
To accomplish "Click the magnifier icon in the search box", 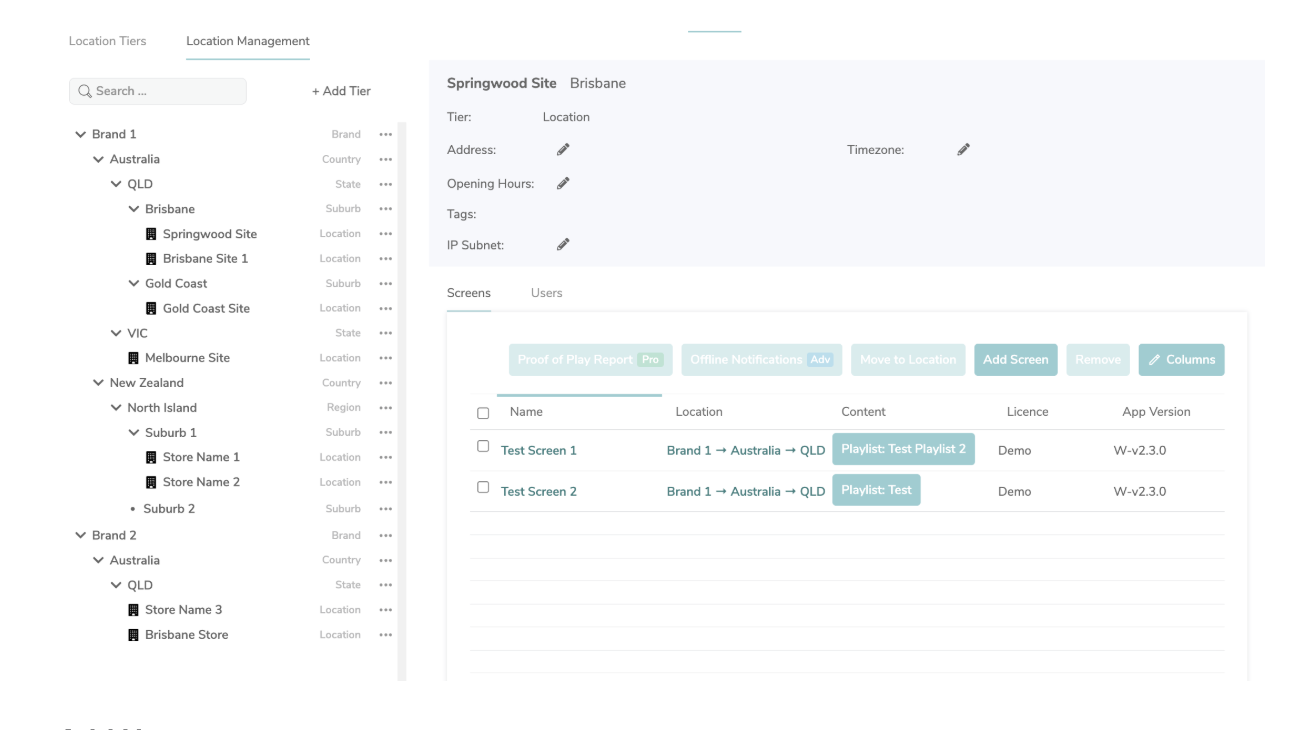I will (x=85, y=91).
